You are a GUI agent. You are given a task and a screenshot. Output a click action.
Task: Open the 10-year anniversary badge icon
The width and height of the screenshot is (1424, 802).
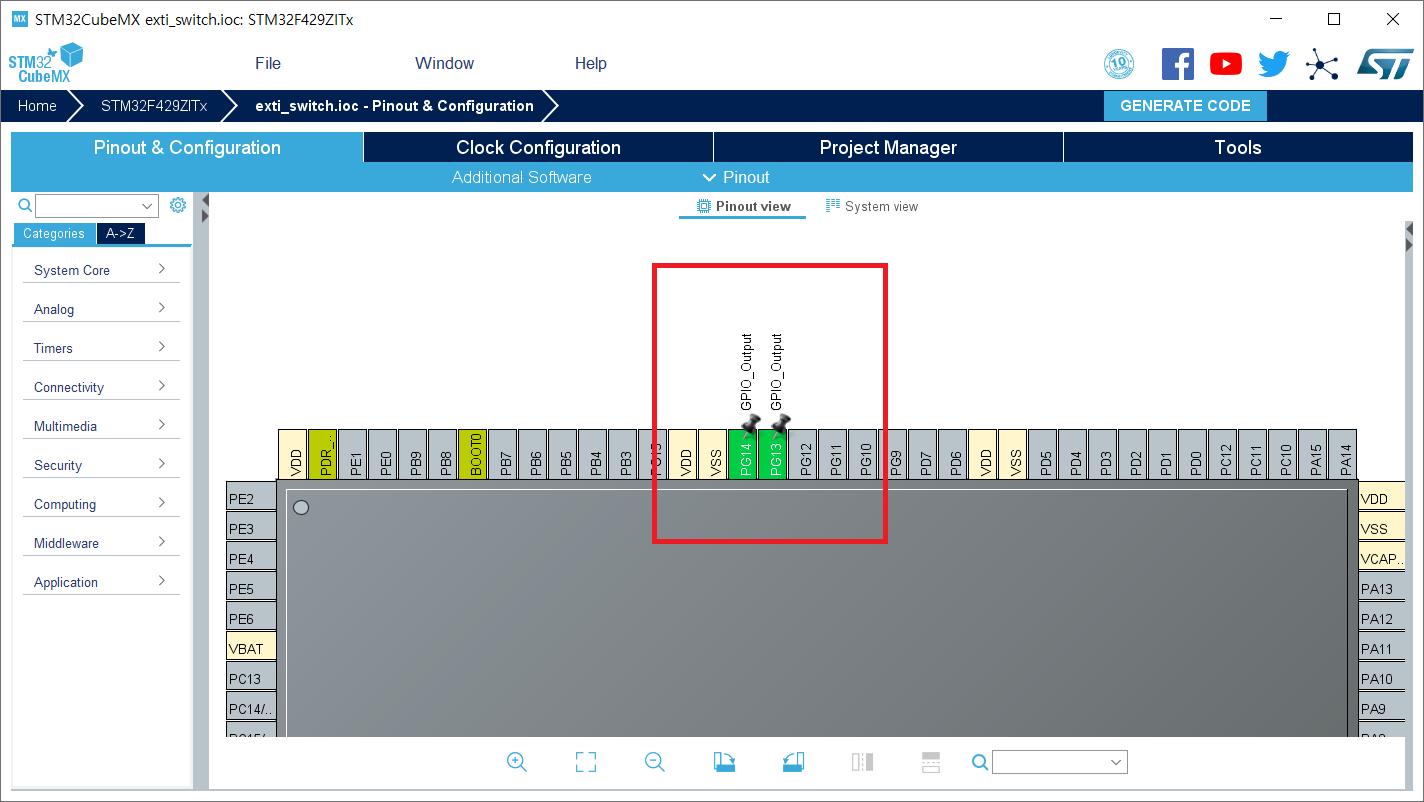tap(1119, 65)
